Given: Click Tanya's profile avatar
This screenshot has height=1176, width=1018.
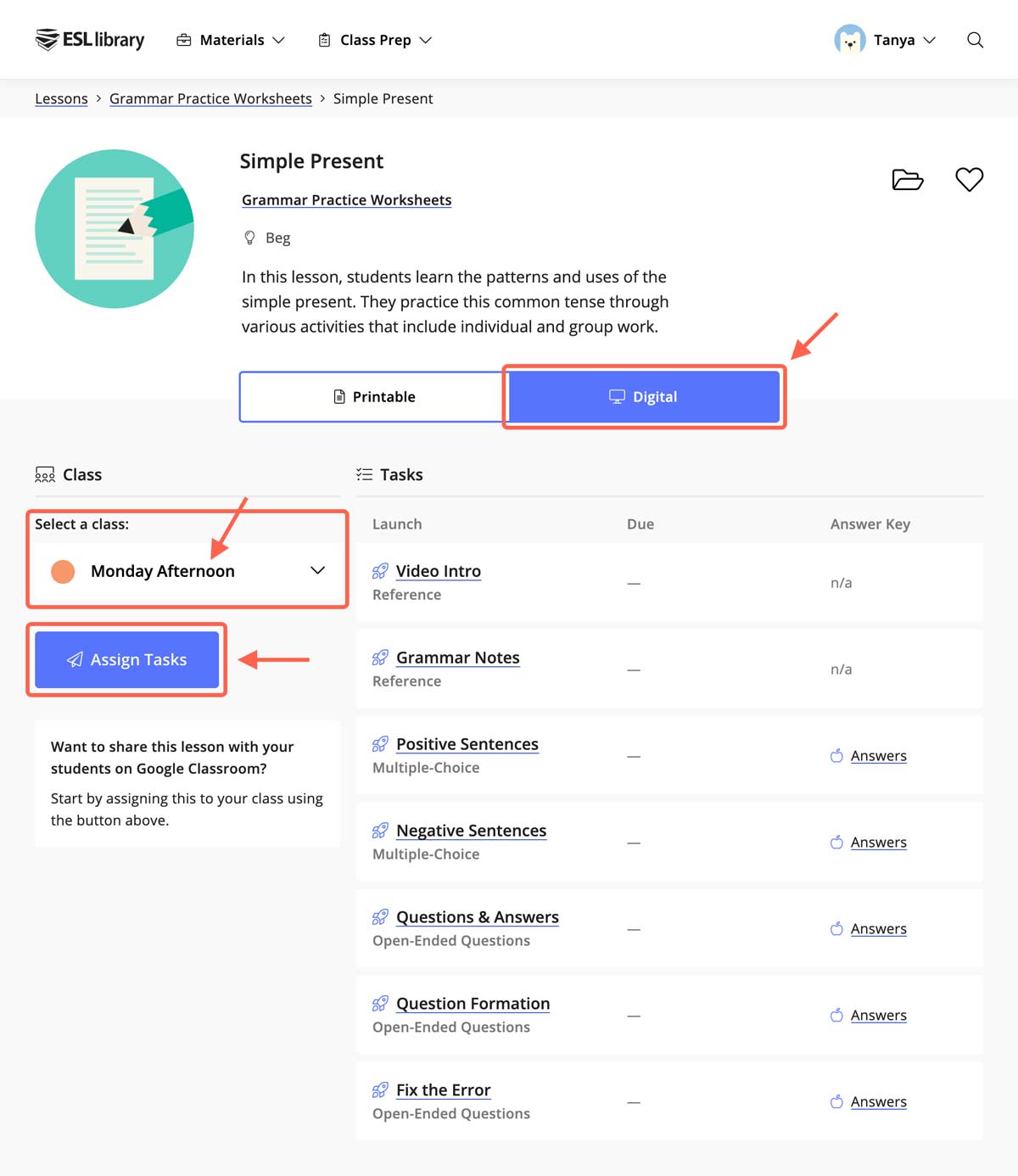Looking at the screenshot, I should [850, 40].
